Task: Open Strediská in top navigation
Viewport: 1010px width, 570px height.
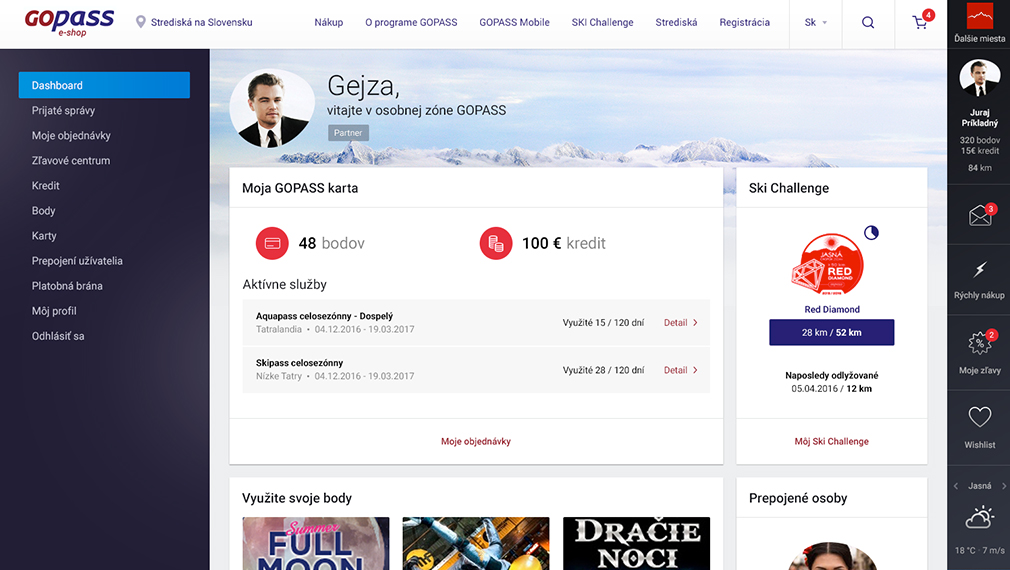Action: [x=676, y=23]
